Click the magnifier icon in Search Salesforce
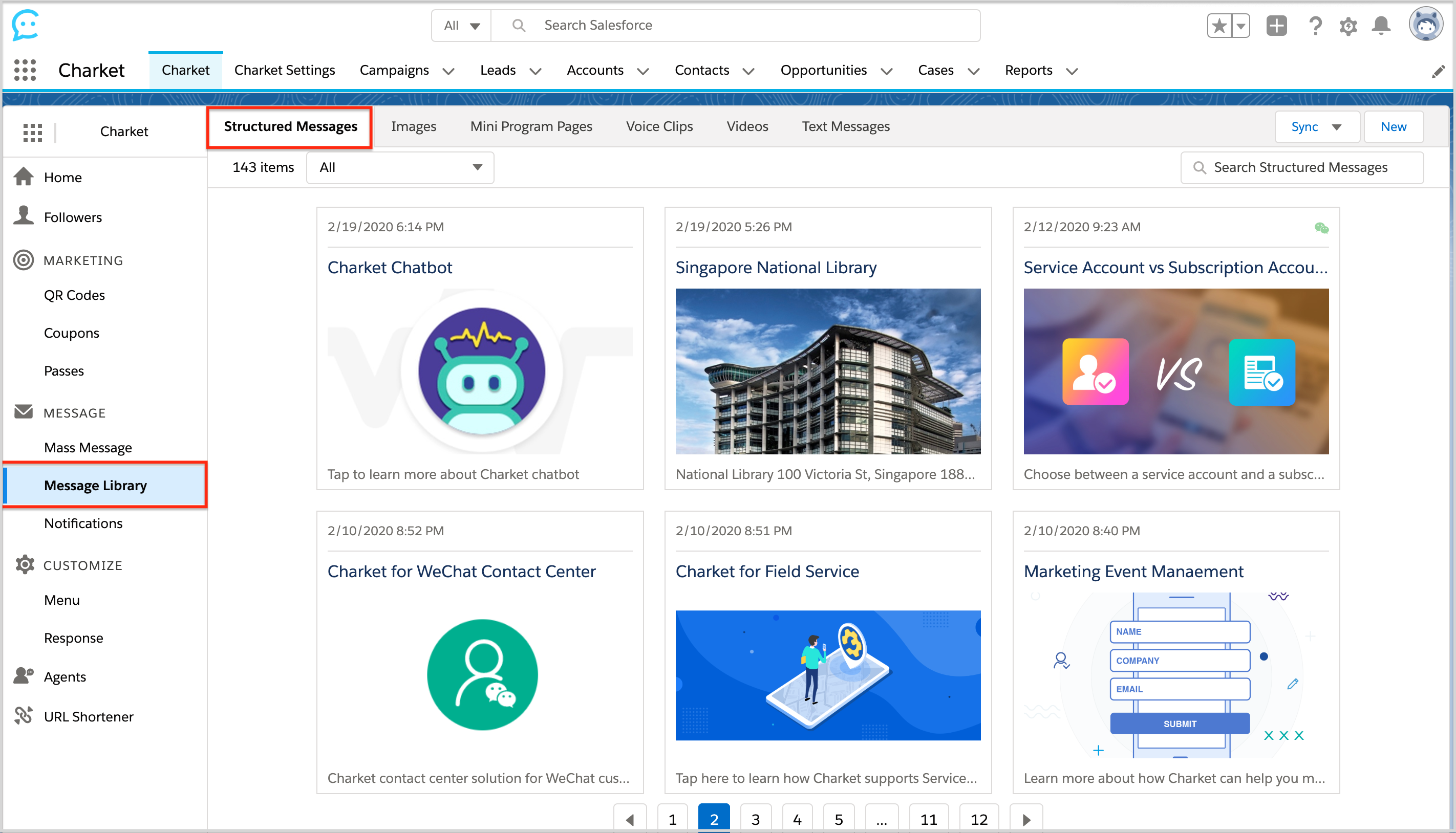This screenshot has height=833, width=1456. coord(519,25)
